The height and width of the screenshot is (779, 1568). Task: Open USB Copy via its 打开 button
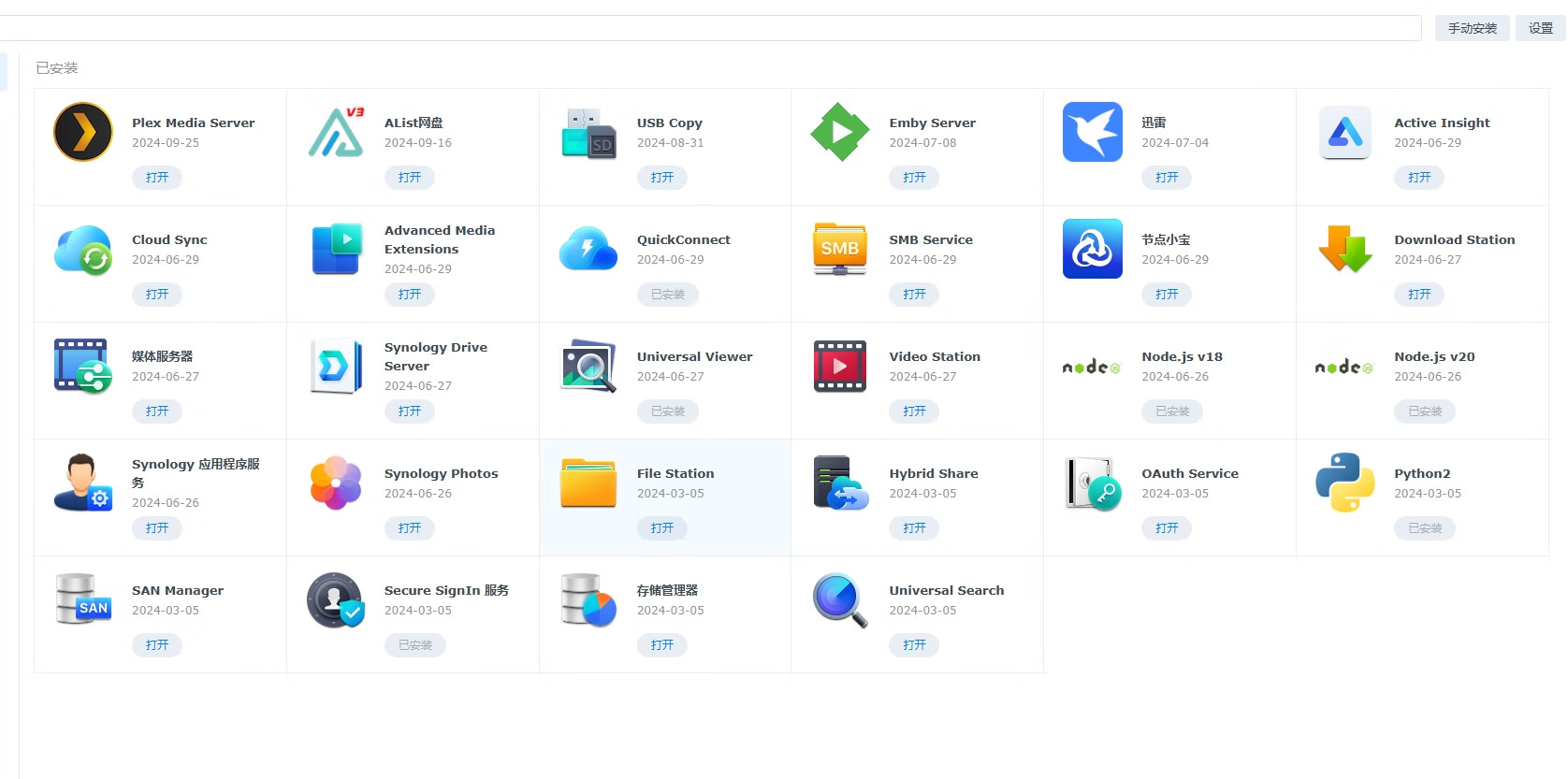pyautogui.click(x=662, y=177)
